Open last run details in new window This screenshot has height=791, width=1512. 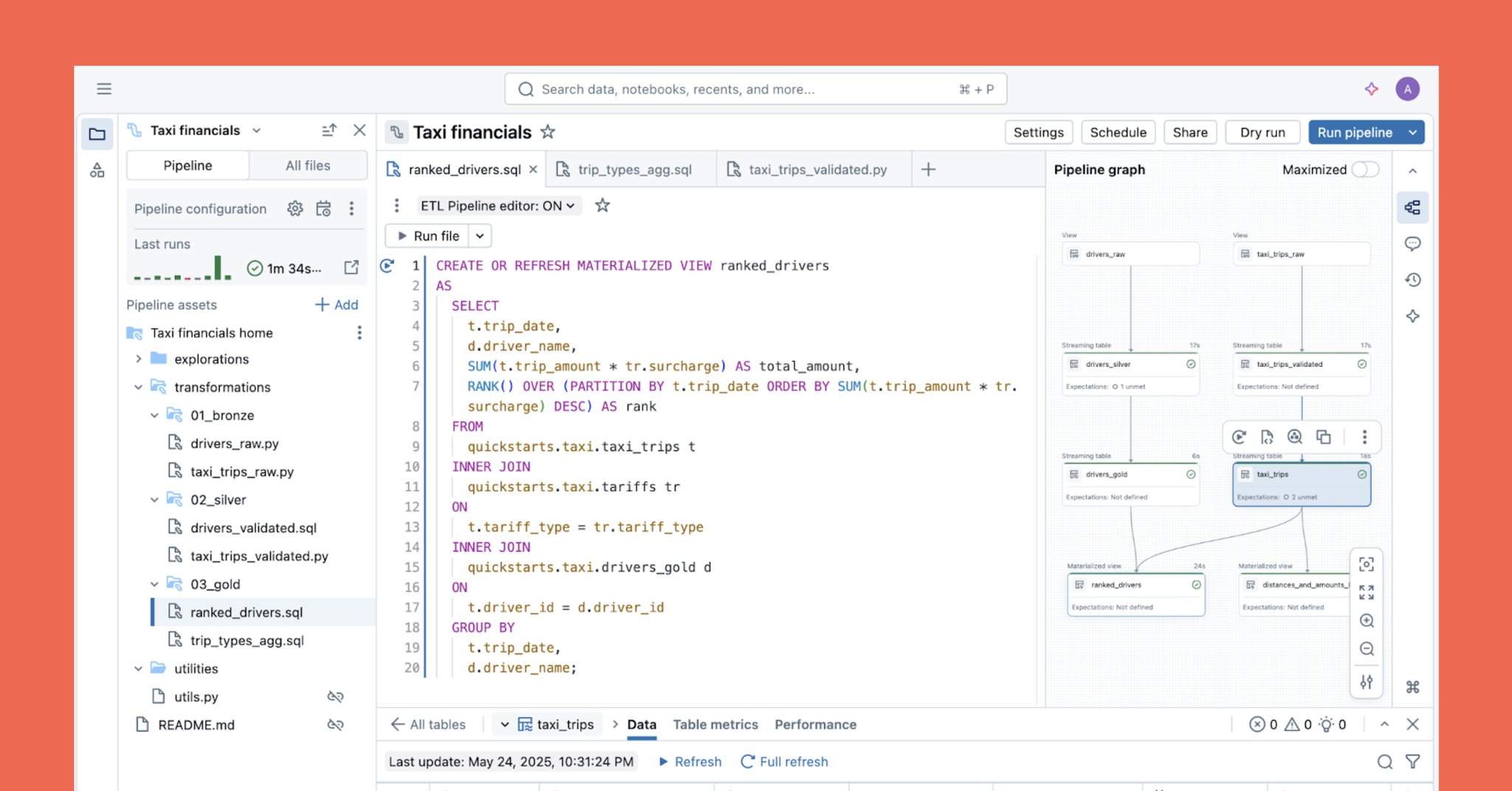pyautogui.click(x=351, y=267)
